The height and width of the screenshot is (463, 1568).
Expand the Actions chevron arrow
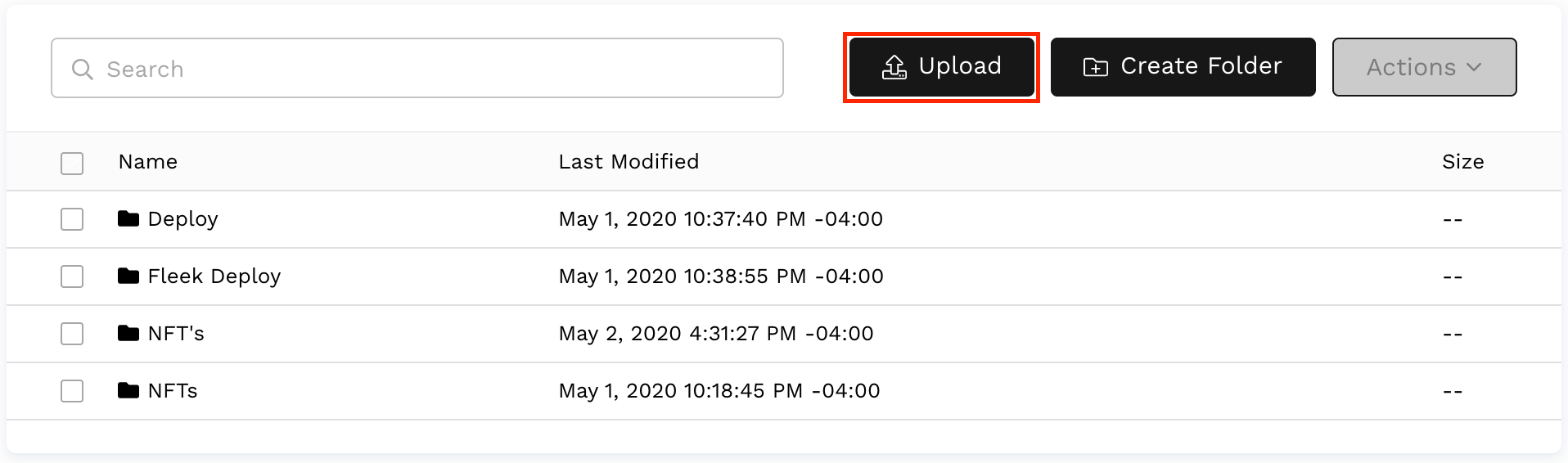1474,67
